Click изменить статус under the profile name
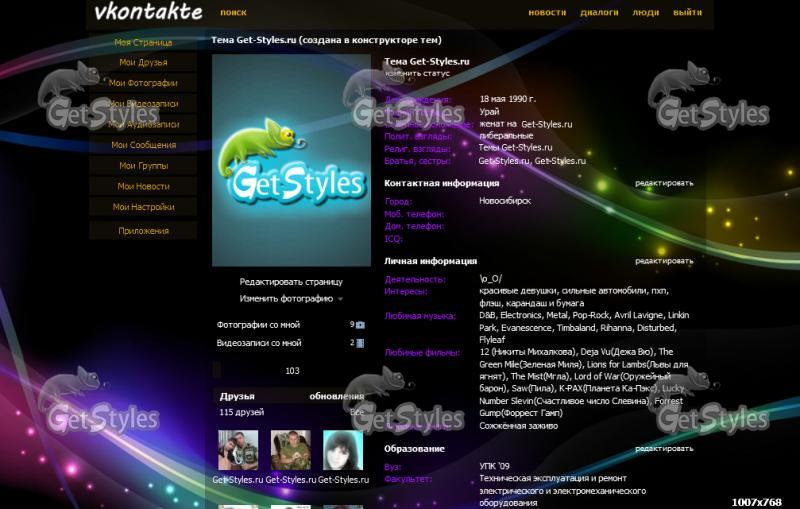Viewport: 800px width, 509px height. click(417, 73)
